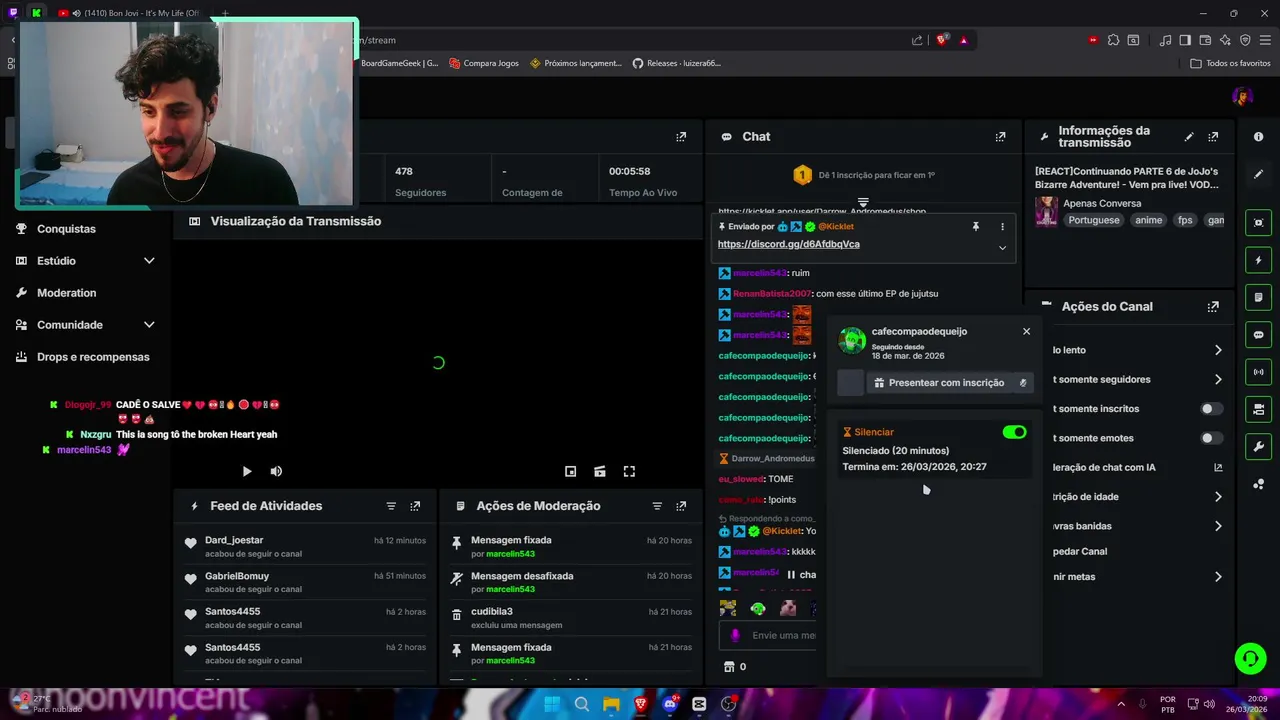Open the Todos os favoritos folder
The height and width of the screenshot is (720, 1280).
click(x=1230, y=63)
